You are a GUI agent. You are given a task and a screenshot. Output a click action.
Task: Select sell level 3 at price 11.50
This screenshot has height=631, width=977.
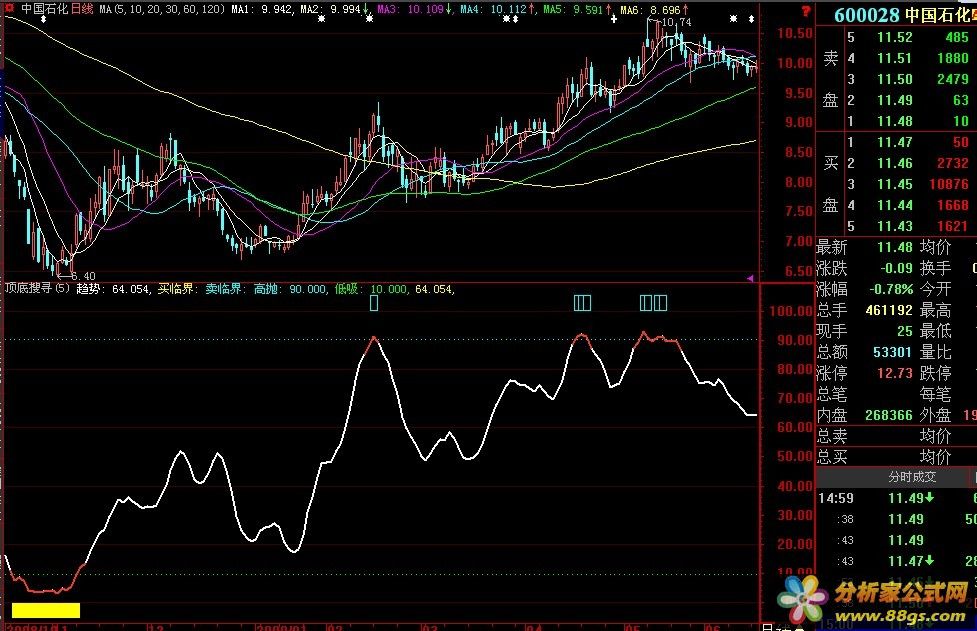[x=896, y=79]
